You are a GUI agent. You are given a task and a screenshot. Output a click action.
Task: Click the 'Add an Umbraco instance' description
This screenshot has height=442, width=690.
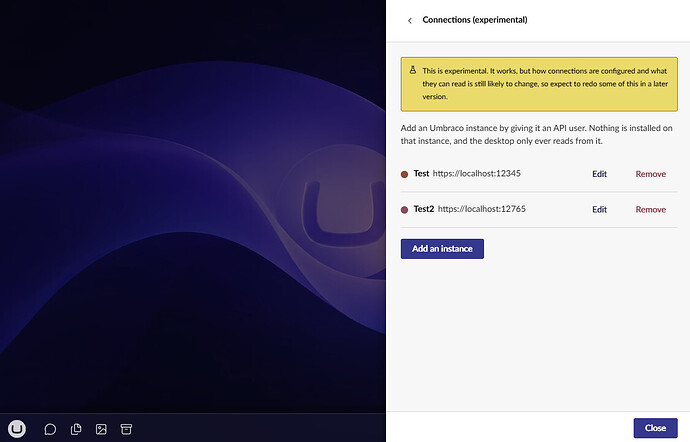[536, 134]
